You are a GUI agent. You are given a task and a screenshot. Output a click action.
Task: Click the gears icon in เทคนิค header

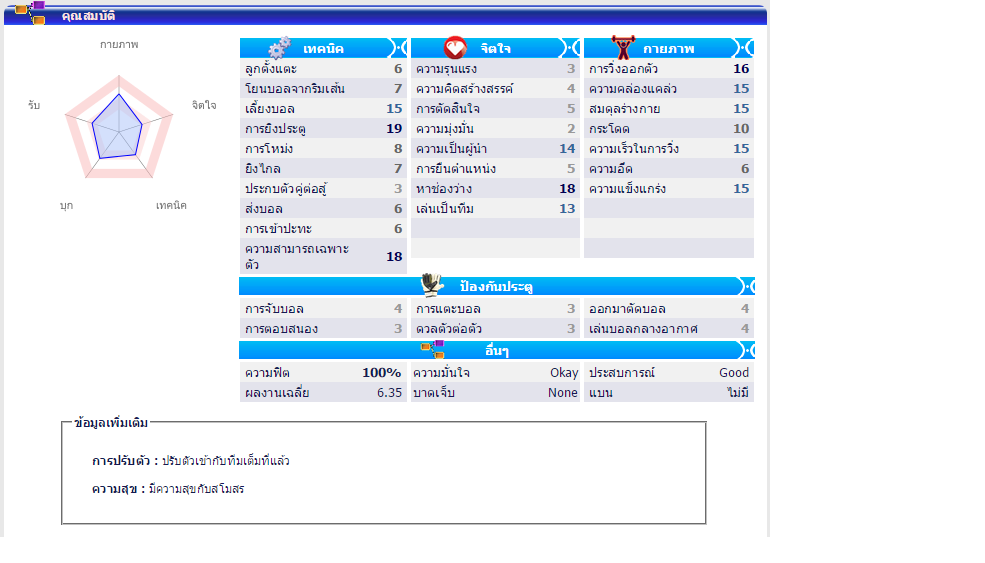(x=280, y=48)
